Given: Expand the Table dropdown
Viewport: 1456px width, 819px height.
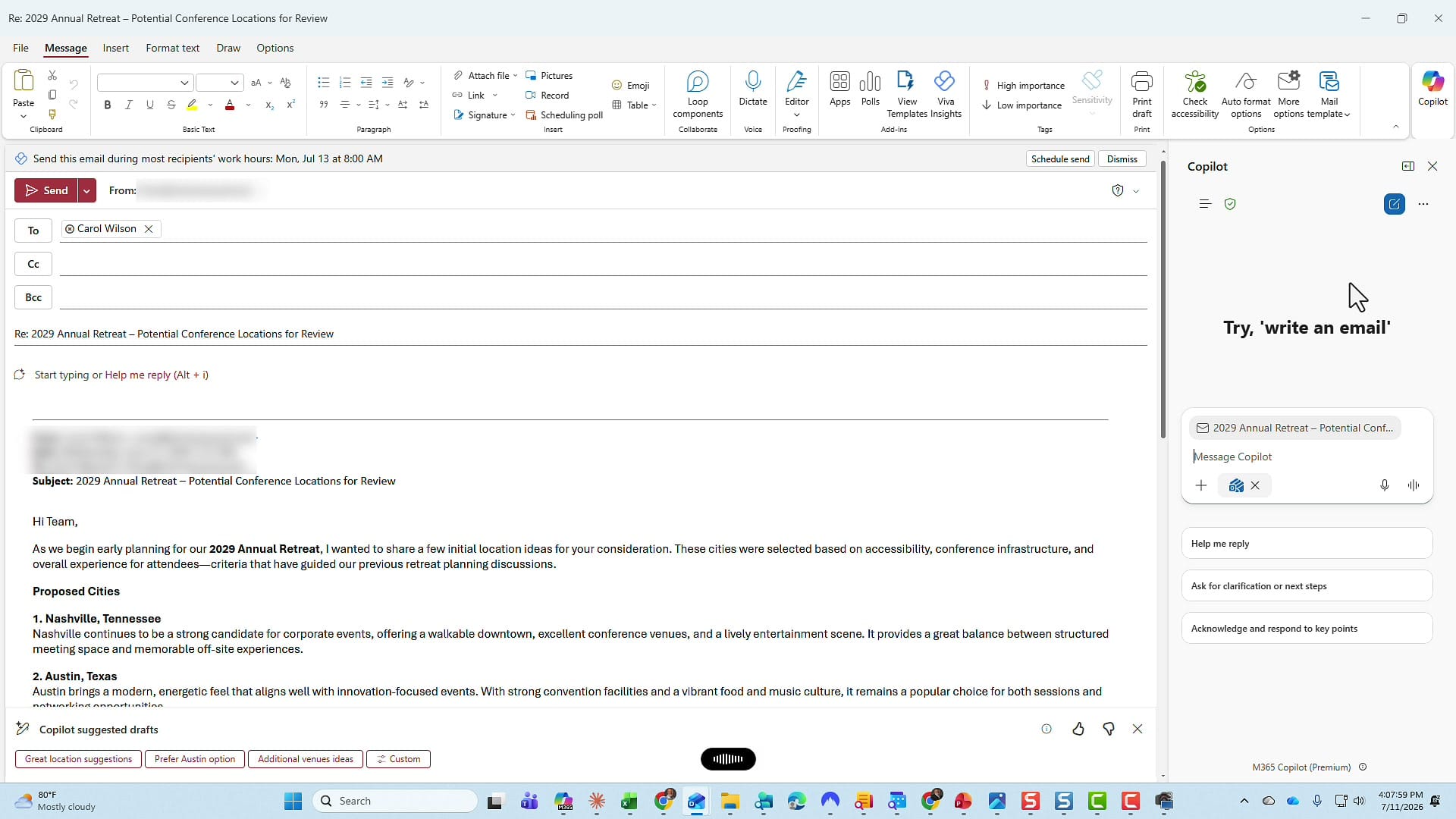Looking at the screenshot, I should click(x=654, y=105).
